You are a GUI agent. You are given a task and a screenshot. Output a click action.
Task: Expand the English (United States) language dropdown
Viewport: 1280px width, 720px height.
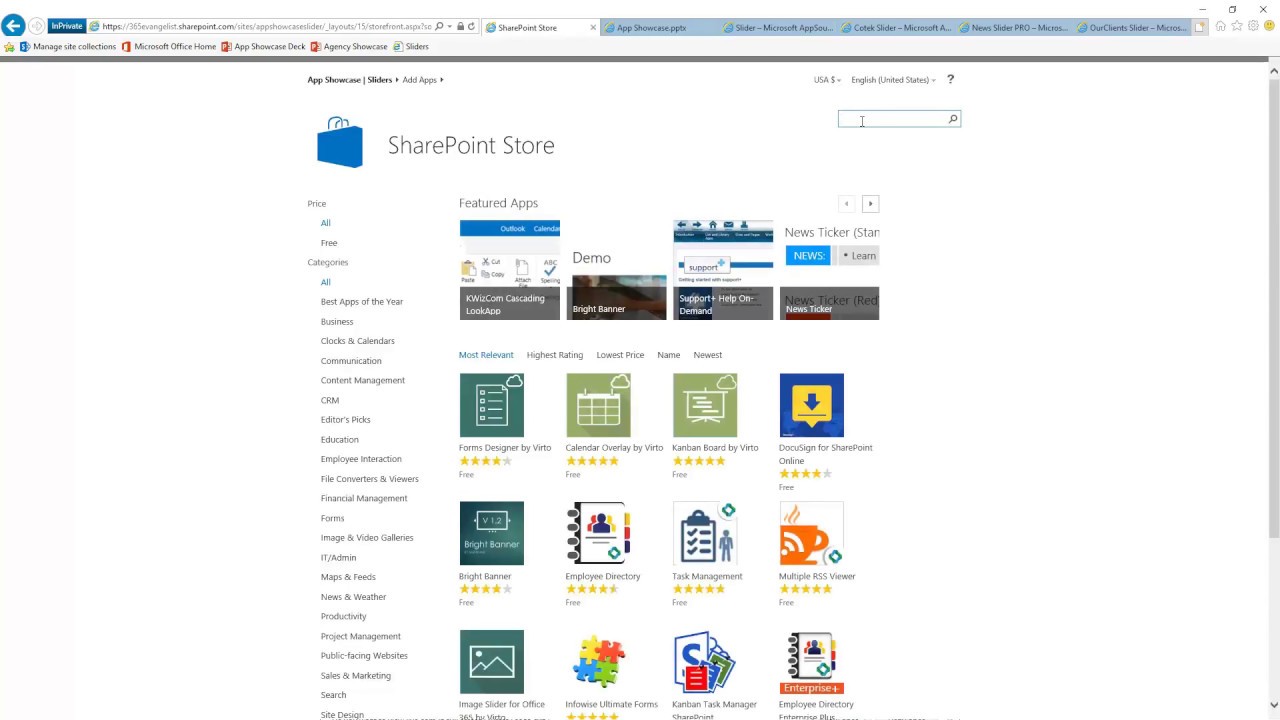[x=893, y=80]
